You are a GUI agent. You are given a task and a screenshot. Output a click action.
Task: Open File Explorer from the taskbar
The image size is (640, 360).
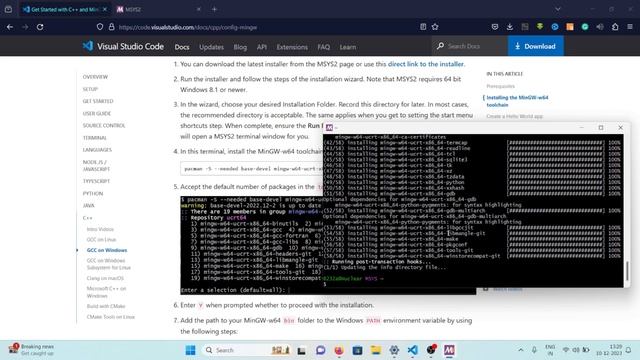[376, 350]
